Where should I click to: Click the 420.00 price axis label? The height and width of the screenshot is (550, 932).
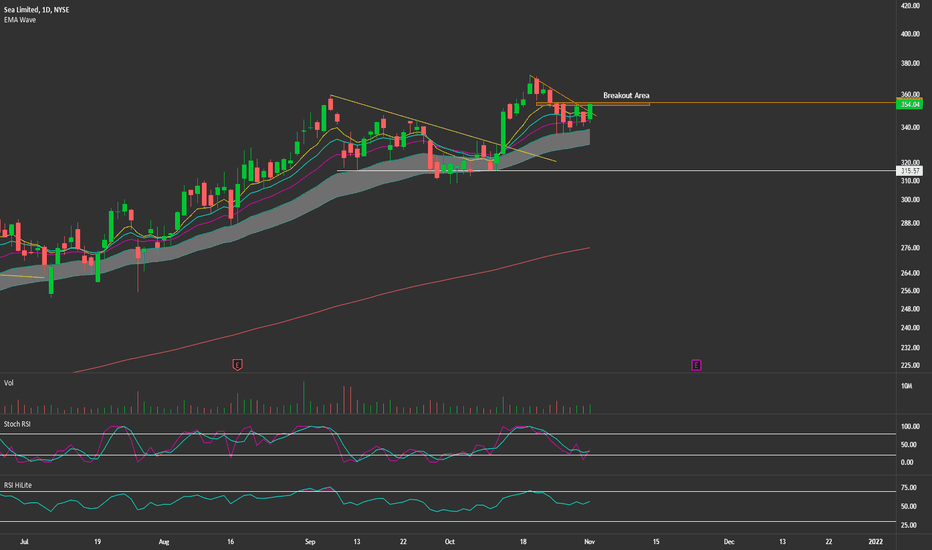point(910,6)
